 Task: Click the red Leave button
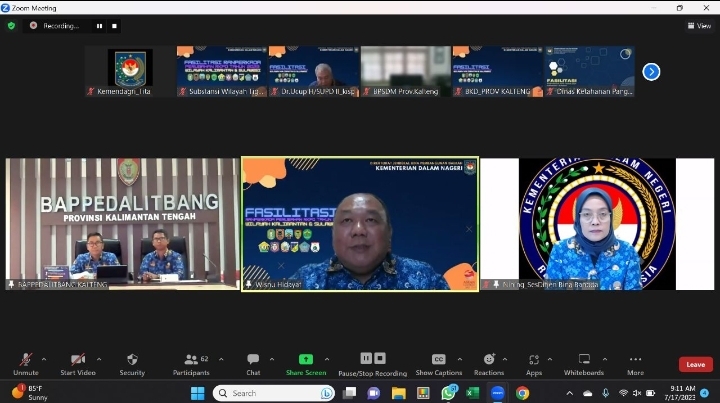point(695,364)
